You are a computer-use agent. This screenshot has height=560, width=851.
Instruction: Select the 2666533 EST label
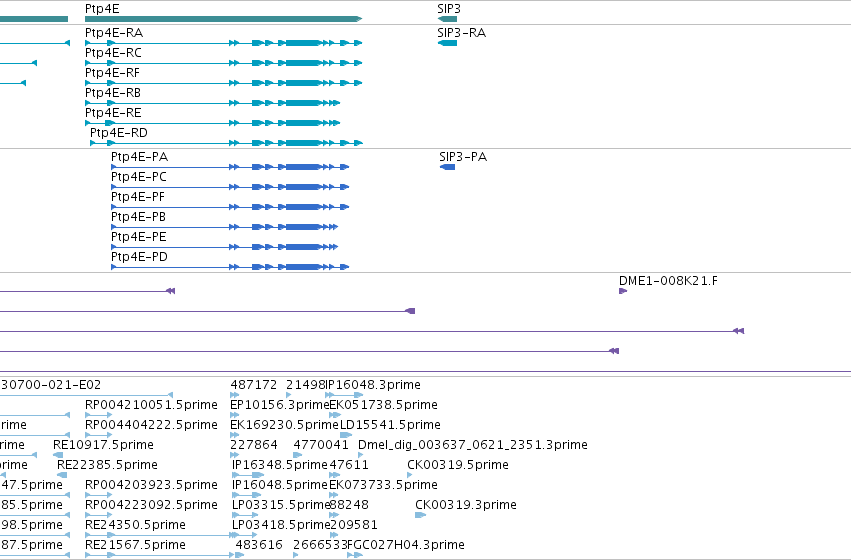click(x=320, y=546)
